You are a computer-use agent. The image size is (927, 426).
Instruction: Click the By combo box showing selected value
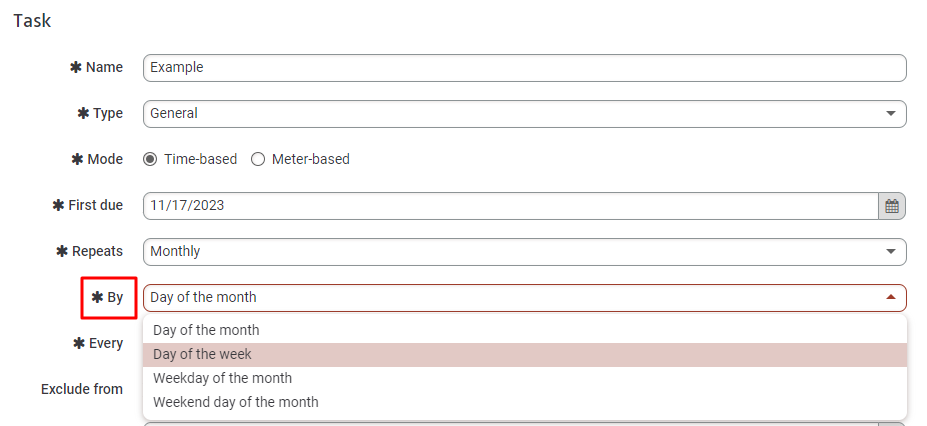[524, 298]
